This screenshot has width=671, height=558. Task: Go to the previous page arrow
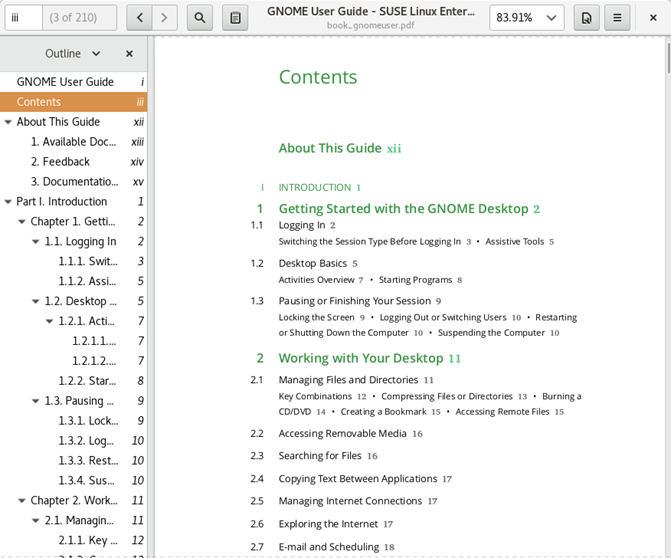[x=140, y=18]
